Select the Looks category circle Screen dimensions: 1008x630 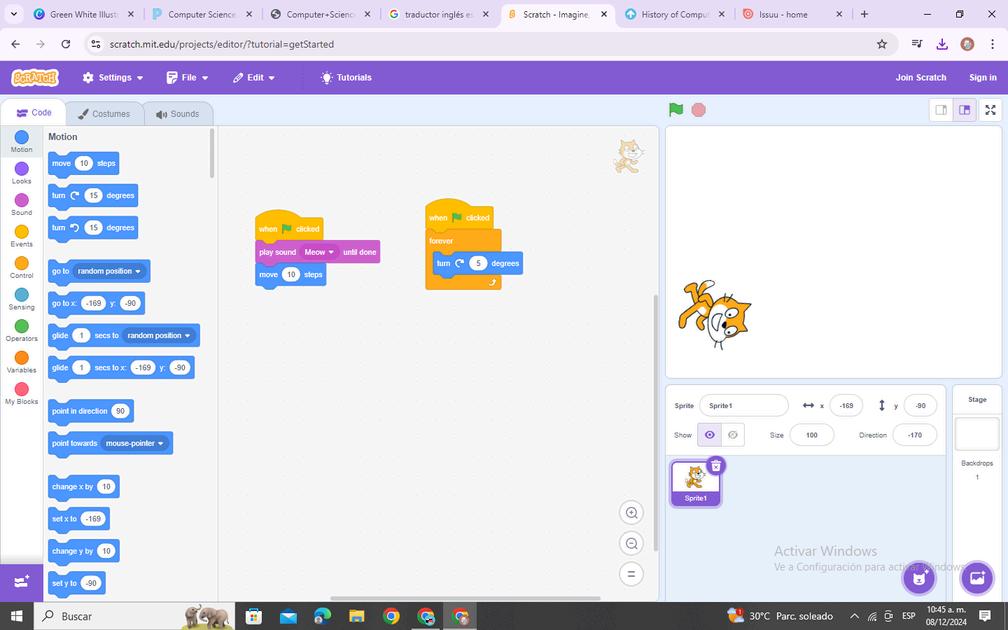[21, 168]
